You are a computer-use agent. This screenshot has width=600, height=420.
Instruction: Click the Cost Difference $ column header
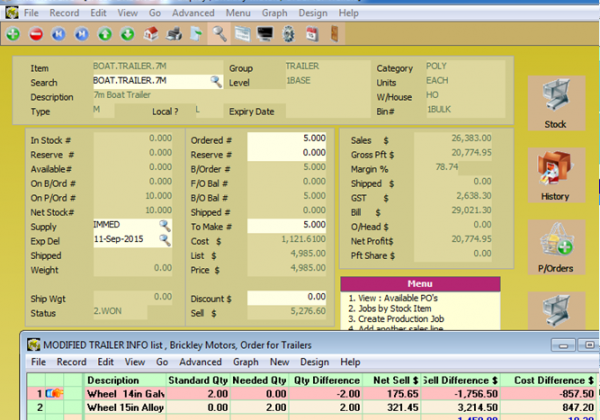(x=548, y=380)
